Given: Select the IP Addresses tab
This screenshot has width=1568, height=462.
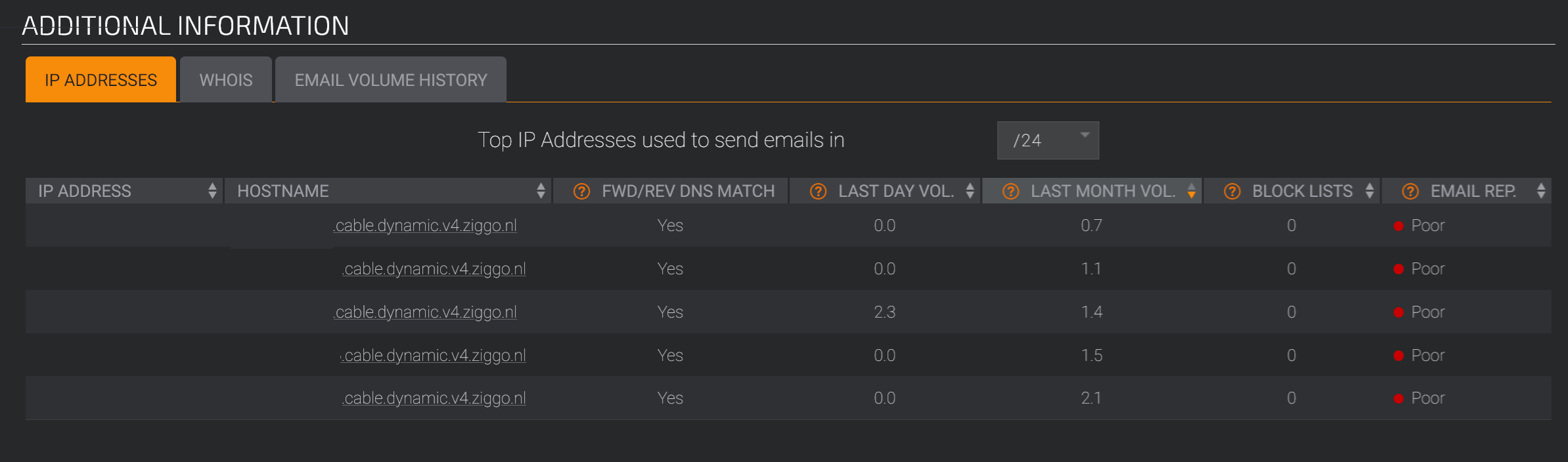Looking at the screenshot, I should pos(101,79).
